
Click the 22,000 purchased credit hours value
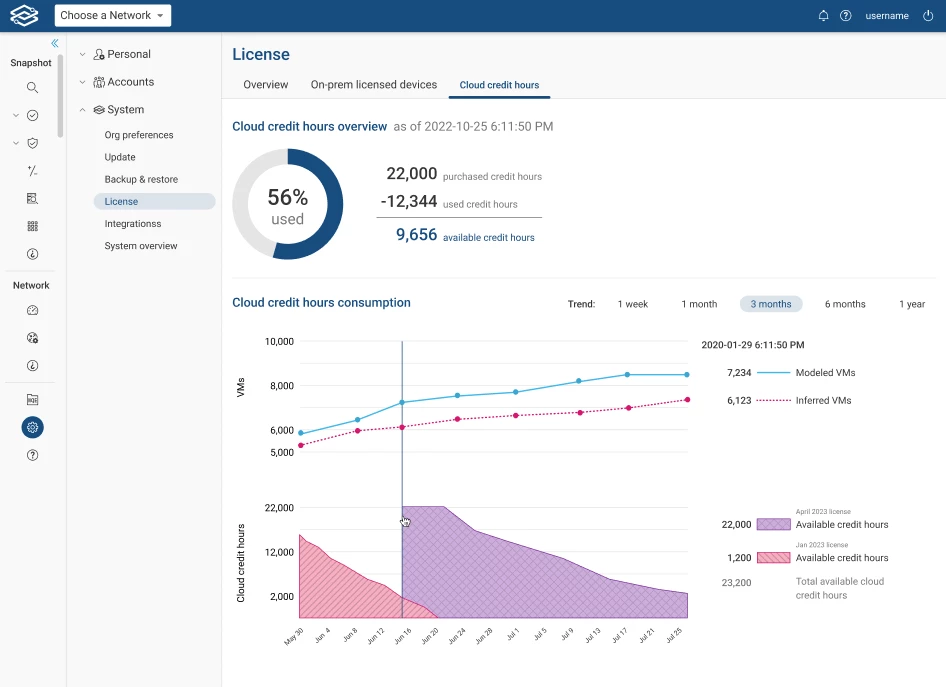[411, 174]
